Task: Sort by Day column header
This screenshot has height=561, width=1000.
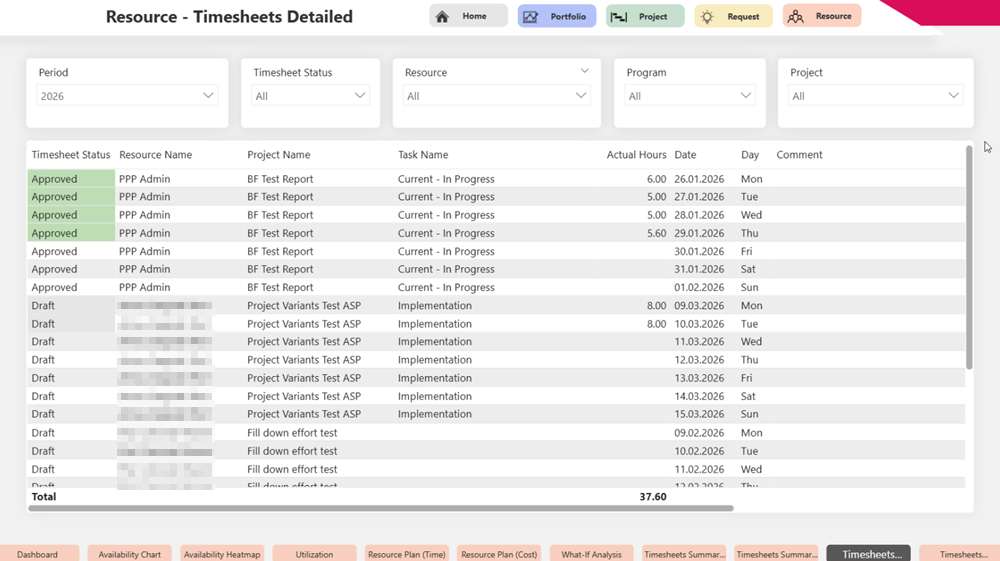Action: pos(750,154)
